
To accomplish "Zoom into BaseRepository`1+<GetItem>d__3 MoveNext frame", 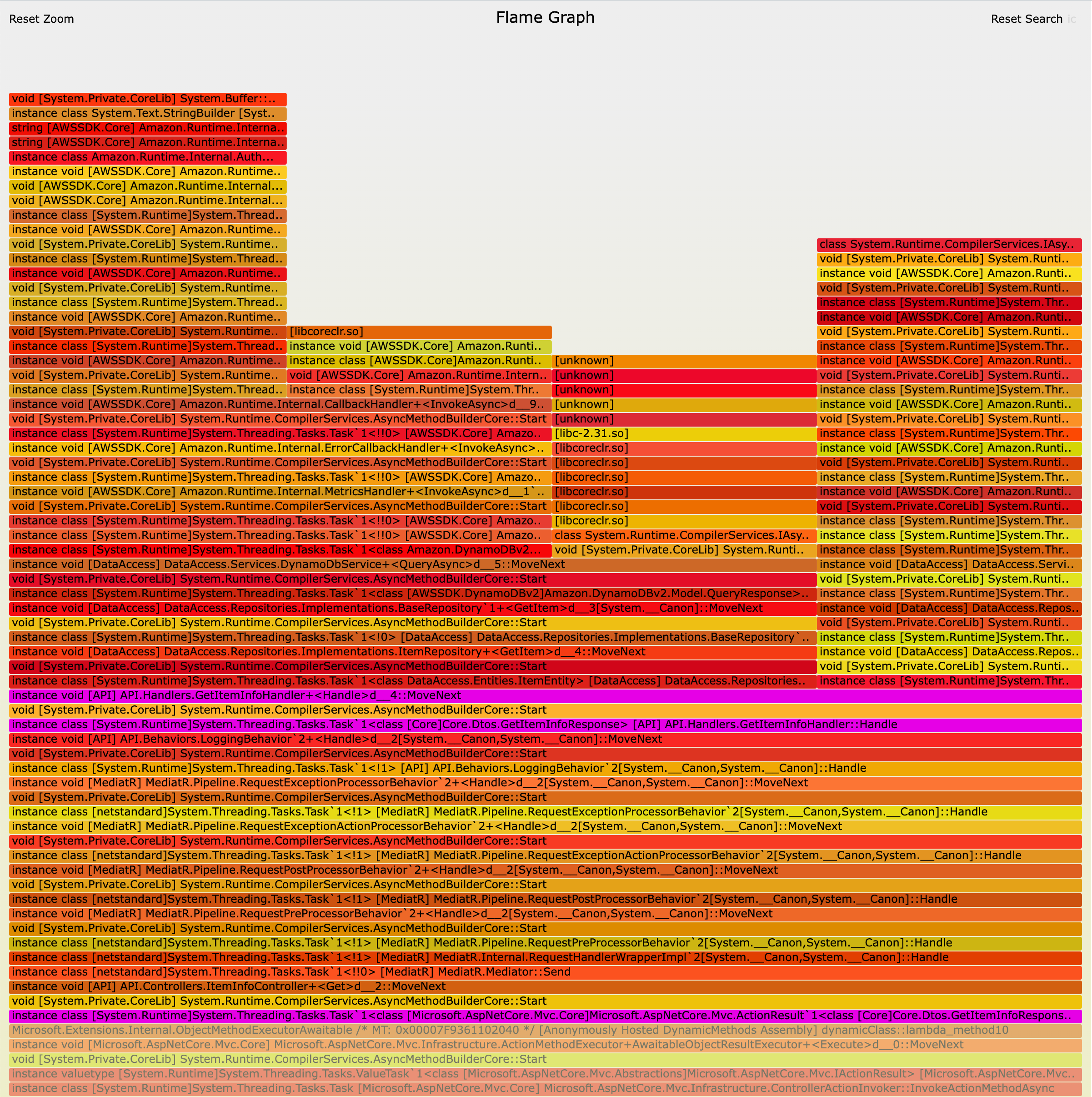I will 413,608.
